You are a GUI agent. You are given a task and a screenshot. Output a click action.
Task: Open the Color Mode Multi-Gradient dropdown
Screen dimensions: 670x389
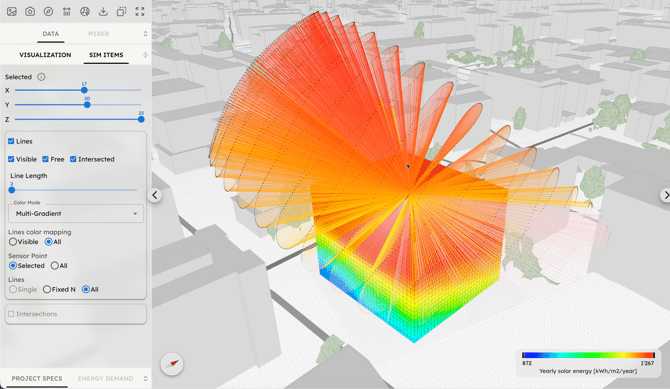(x=76, y=213)
